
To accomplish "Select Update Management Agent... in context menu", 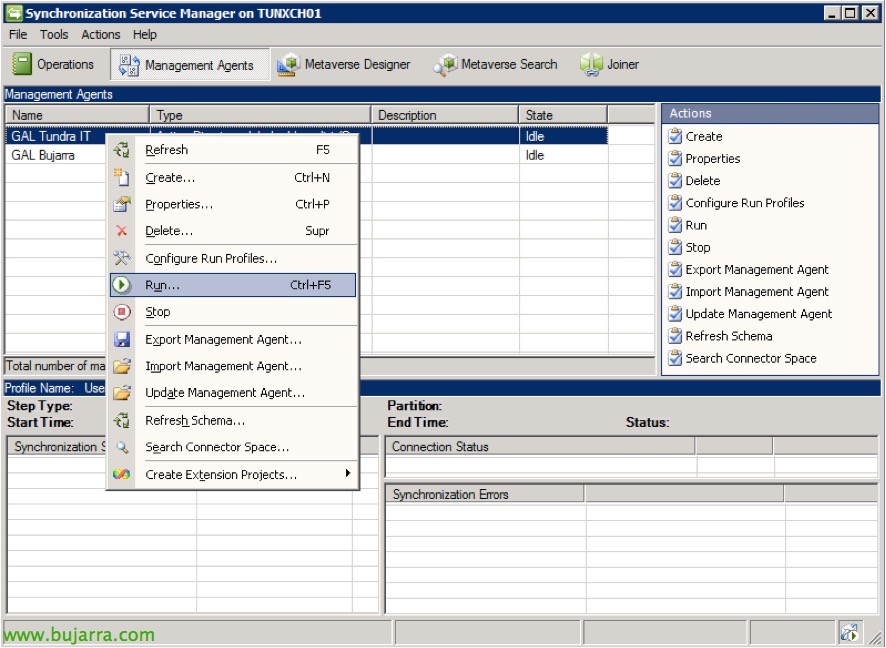I will pos(233,393).
